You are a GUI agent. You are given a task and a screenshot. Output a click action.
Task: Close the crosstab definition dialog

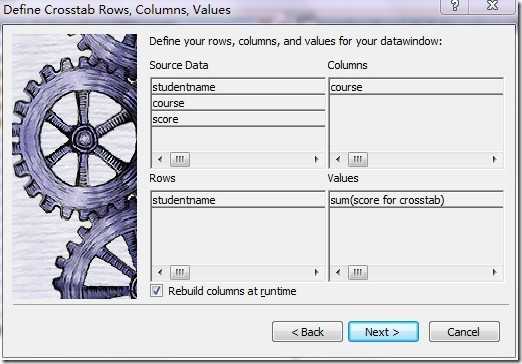click(x=492, y=6)
